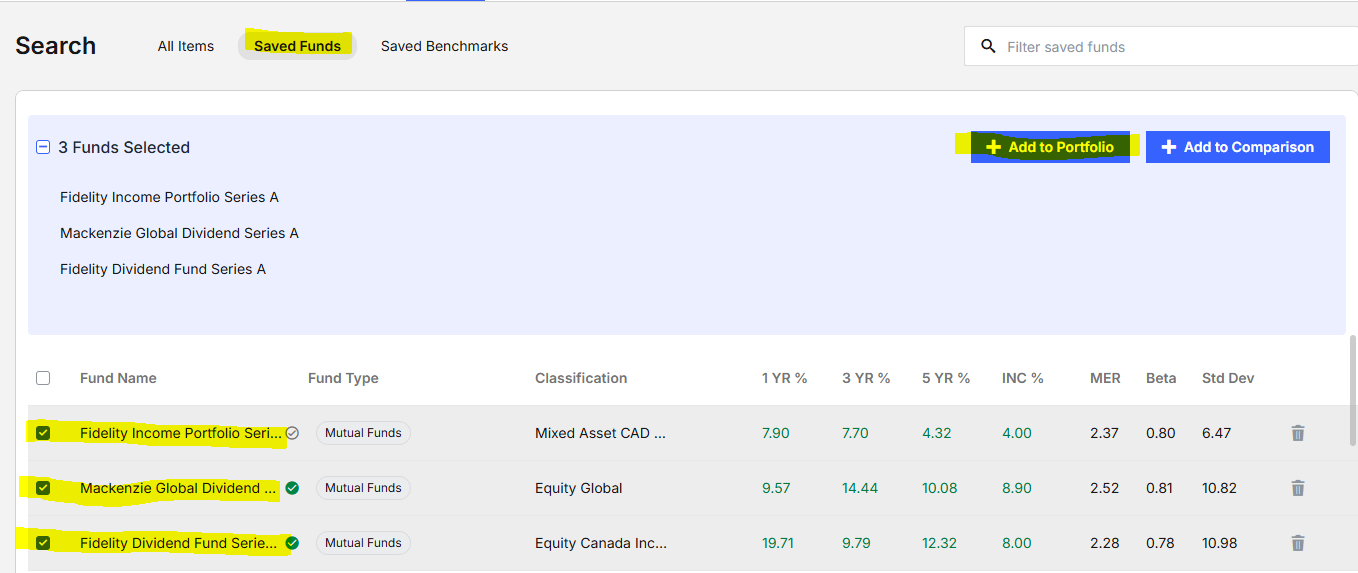The width and height of the screenshot is (1358, 573).
Task: Click the Std Dev value 10.98
Action: click(x=1219, y=543)
